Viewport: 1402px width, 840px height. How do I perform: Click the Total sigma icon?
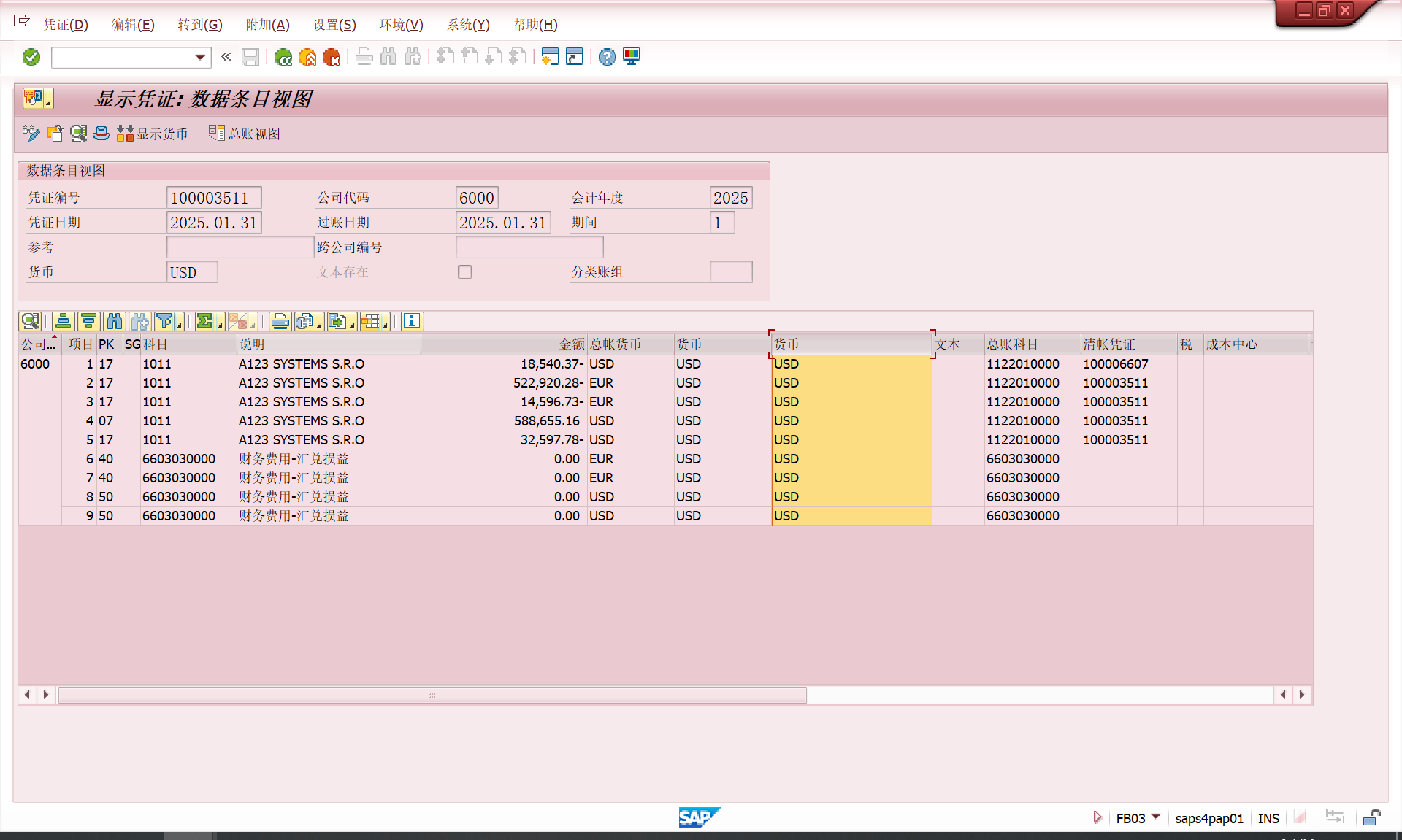pyautogui.click(x=204, y=321)
